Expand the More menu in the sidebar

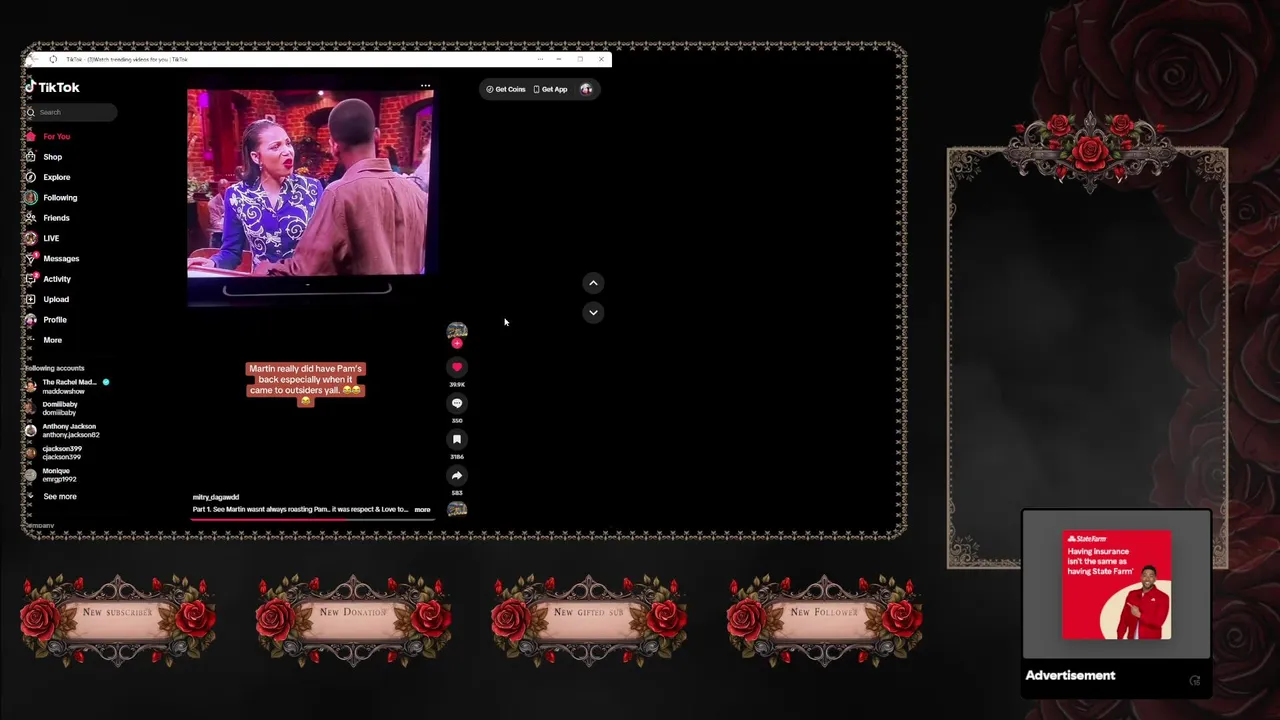tap(44, 340)
